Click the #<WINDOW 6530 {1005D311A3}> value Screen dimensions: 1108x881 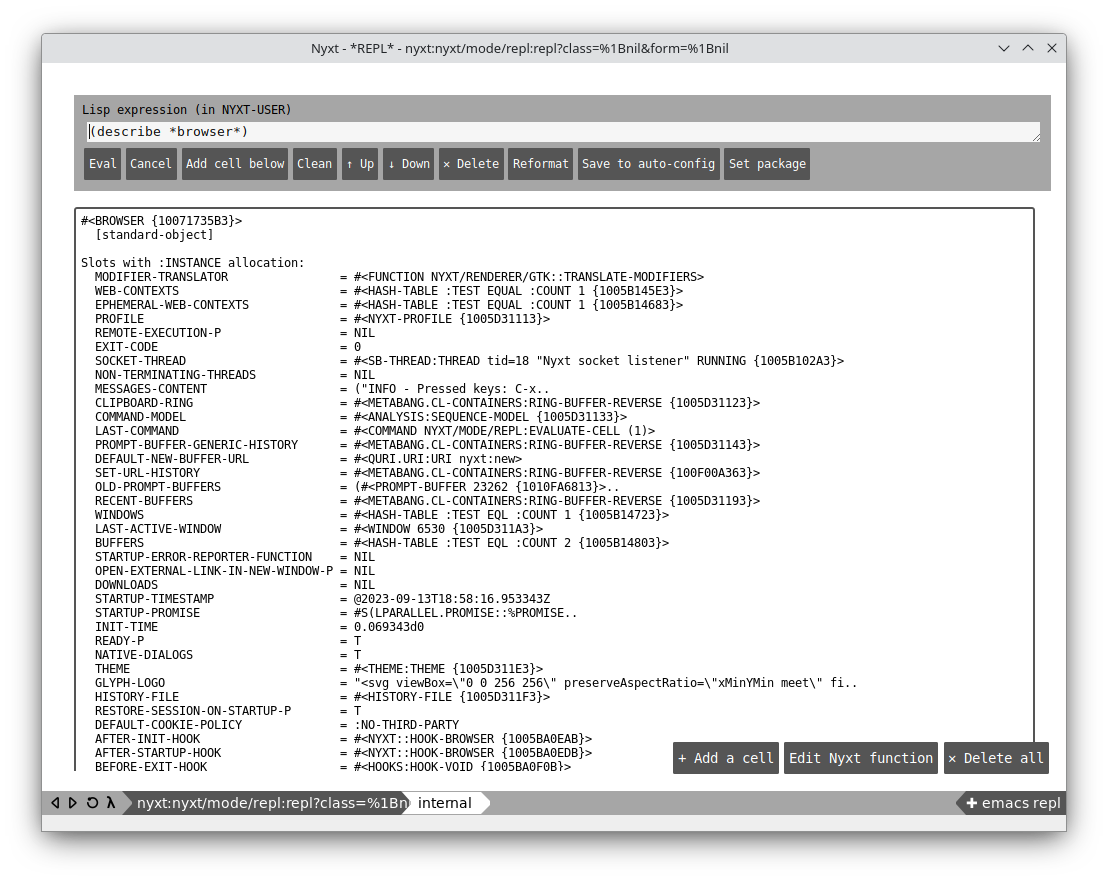[449, 529]
